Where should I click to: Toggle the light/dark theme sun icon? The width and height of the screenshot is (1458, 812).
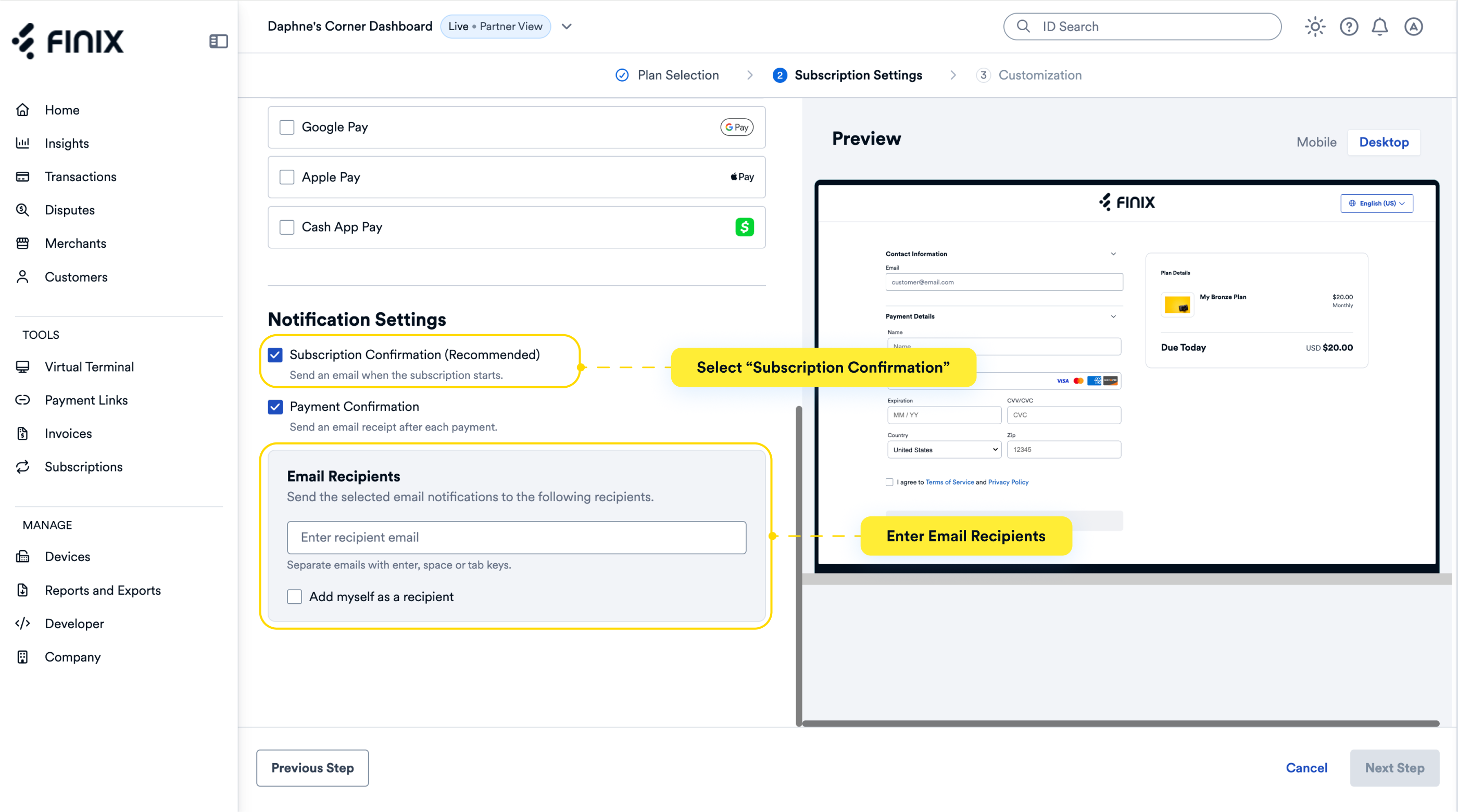(1315, 27)
